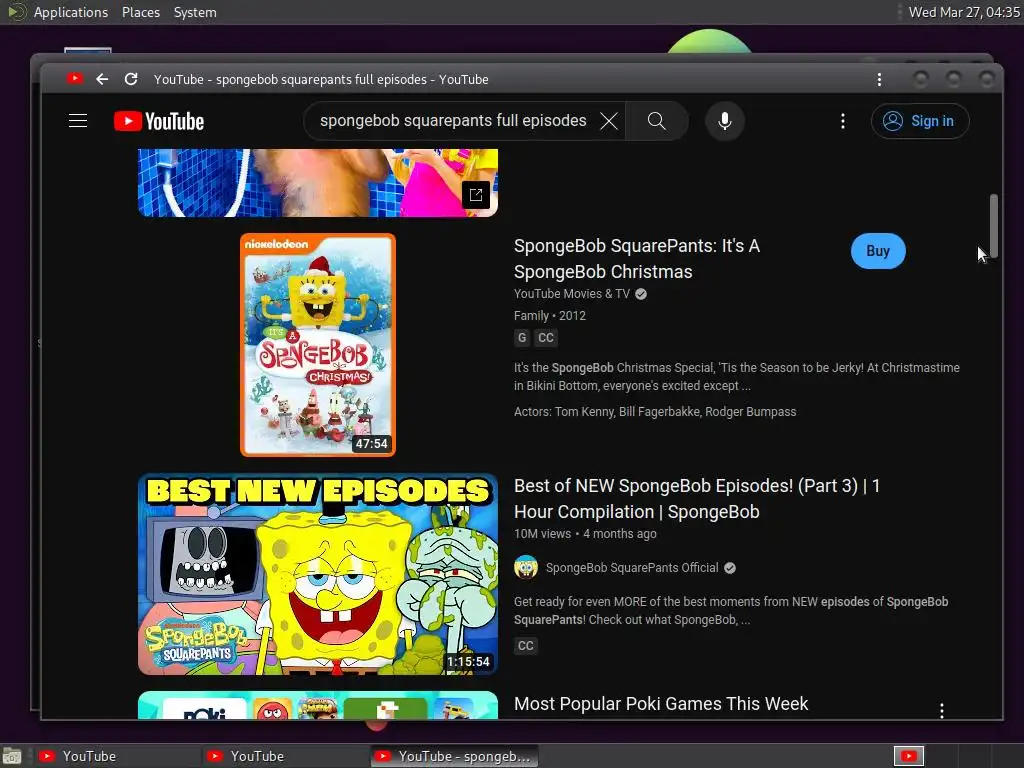
Task: Click the YouTube logo to go home
Action: click(159, 121)
